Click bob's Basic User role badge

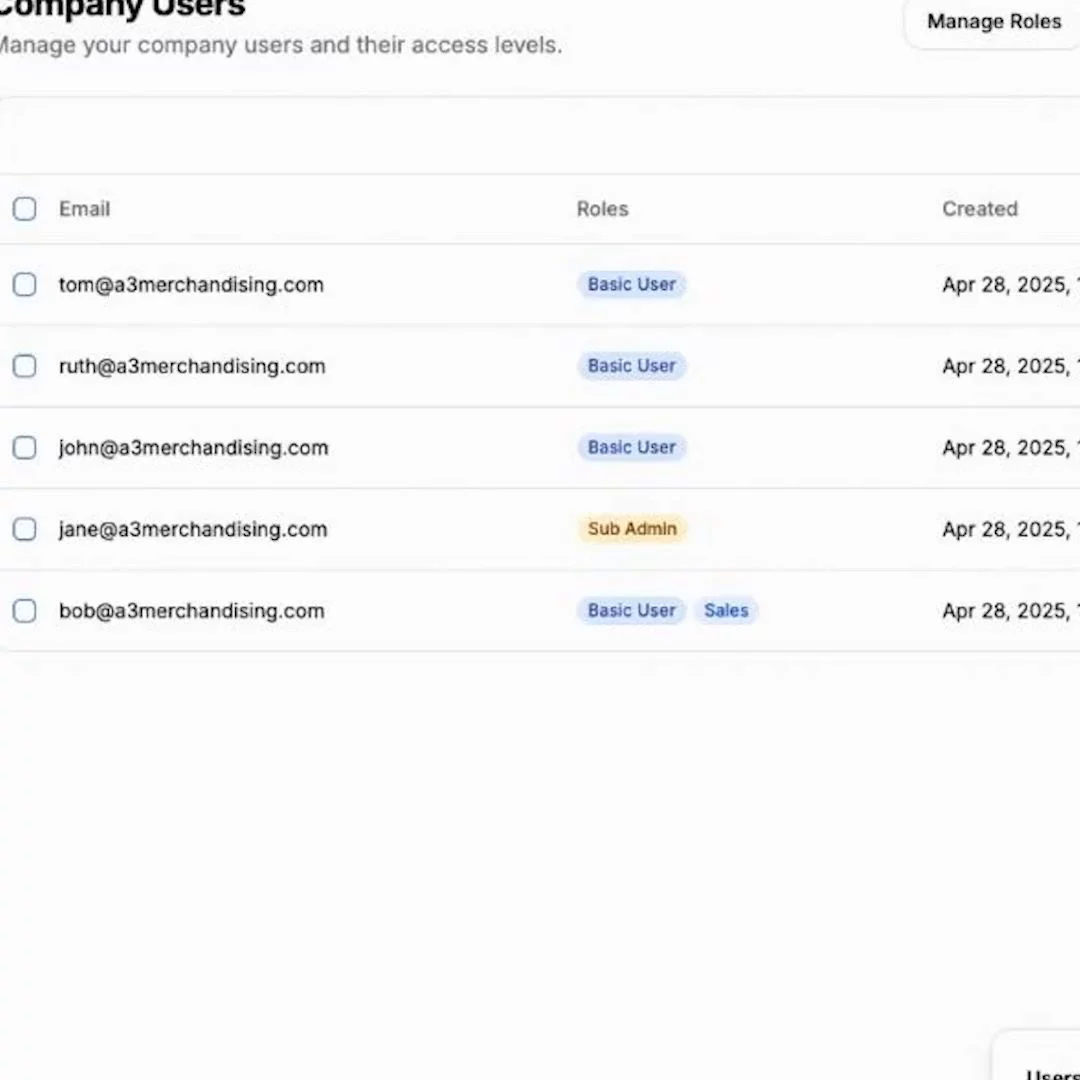(x=632, y=610)
